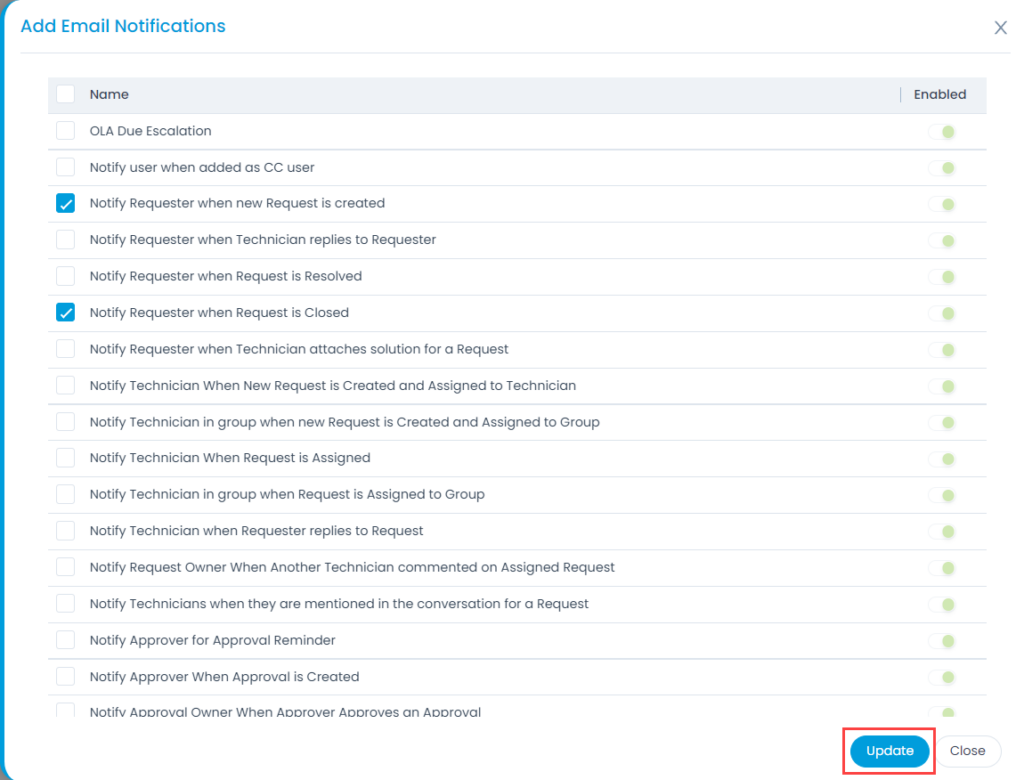
Task: Click 'Notify Technician when Requester replies to Request' text
Action: 256,531
